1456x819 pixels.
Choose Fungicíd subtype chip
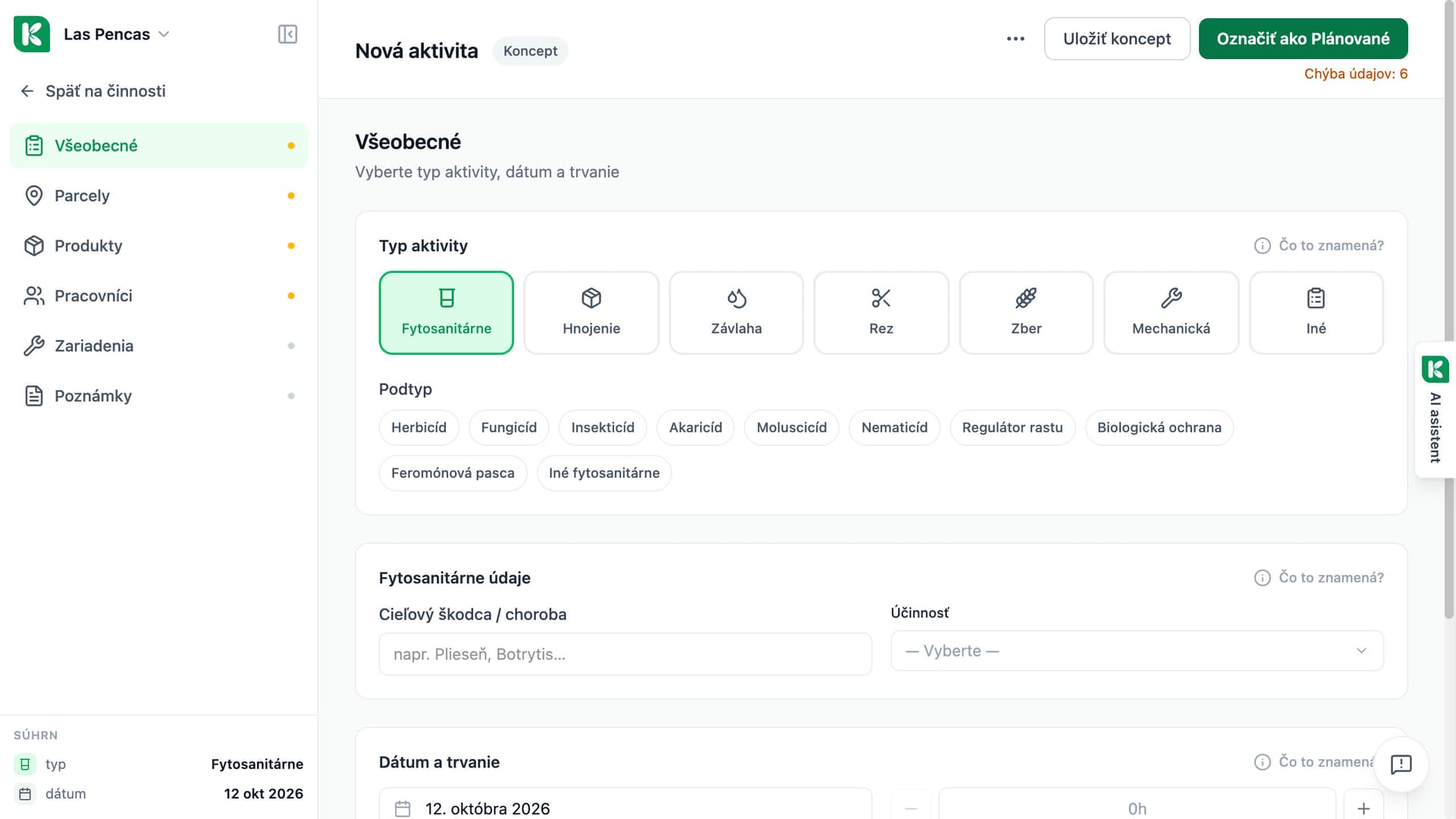point(509,428)
